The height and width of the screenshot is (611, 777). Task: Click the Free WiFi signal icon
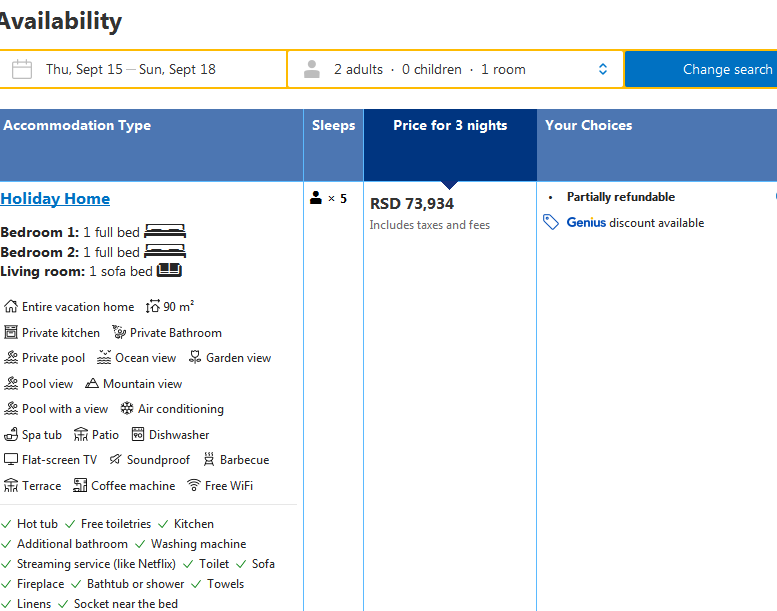194,485
